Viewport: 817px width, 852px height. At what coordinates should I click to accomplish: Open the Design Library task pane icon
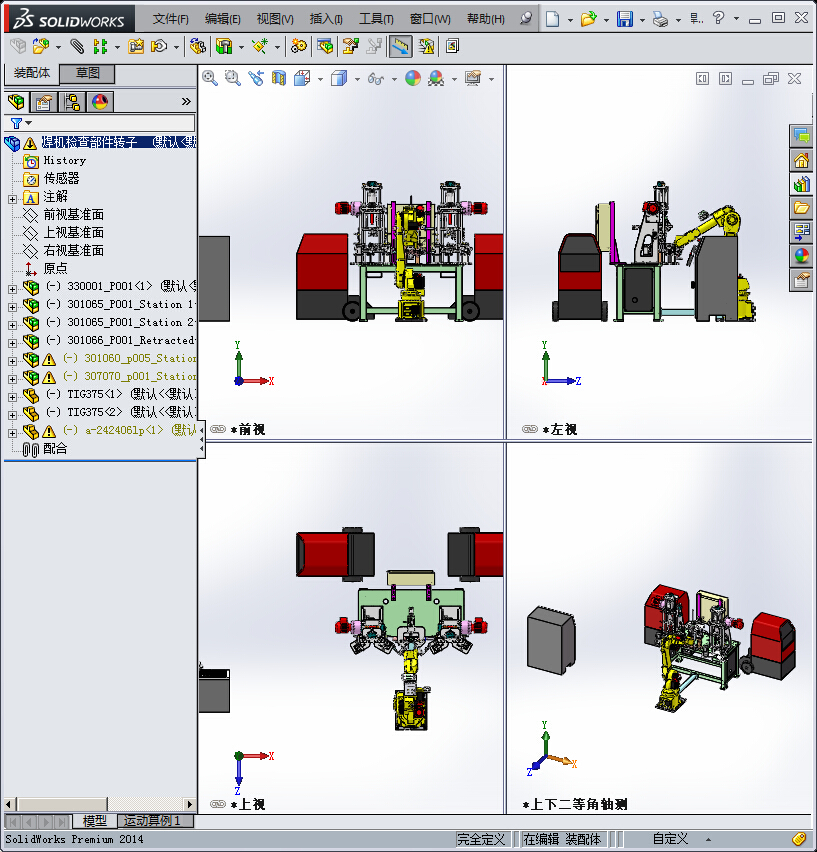[801, 184]
